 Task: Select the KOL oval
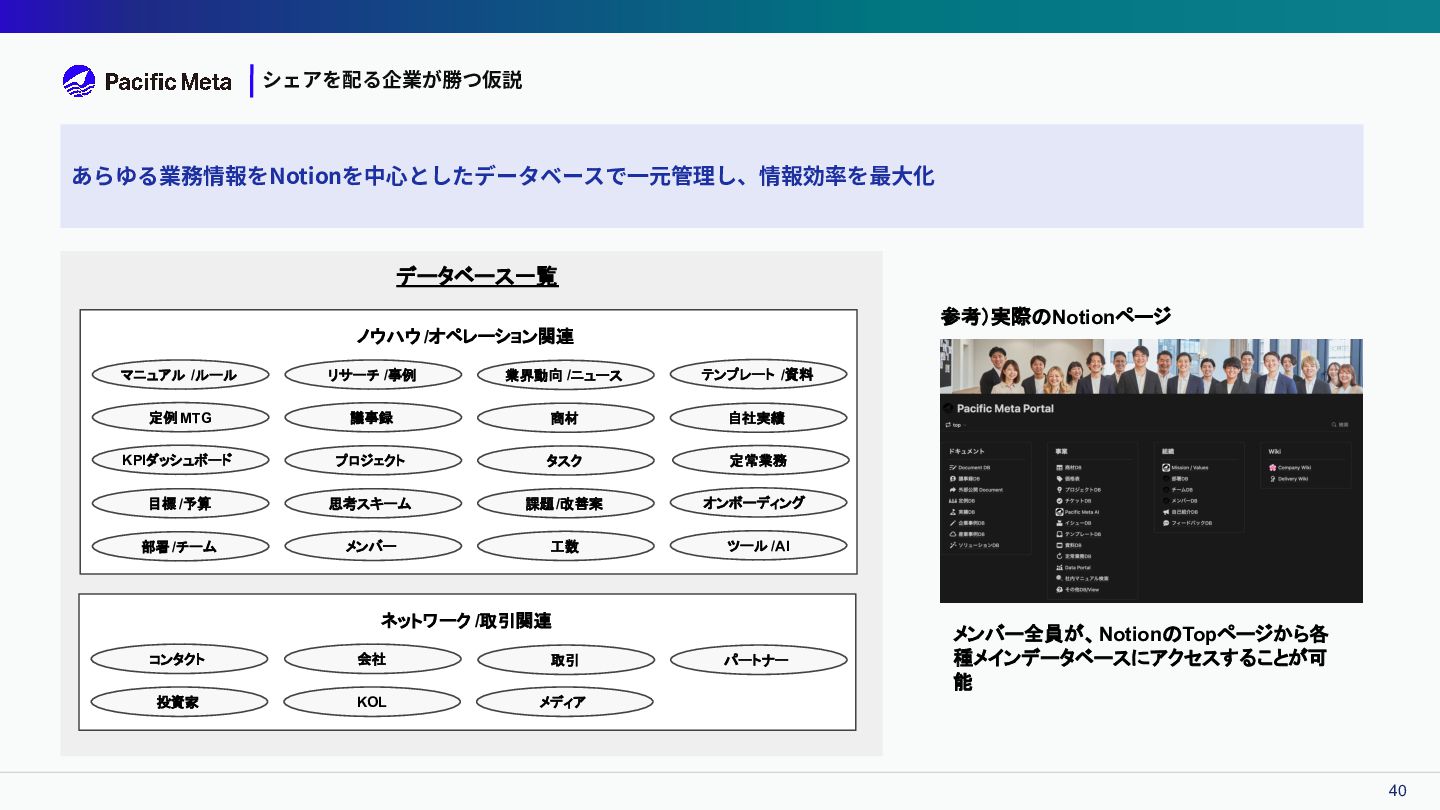(372, 702)
